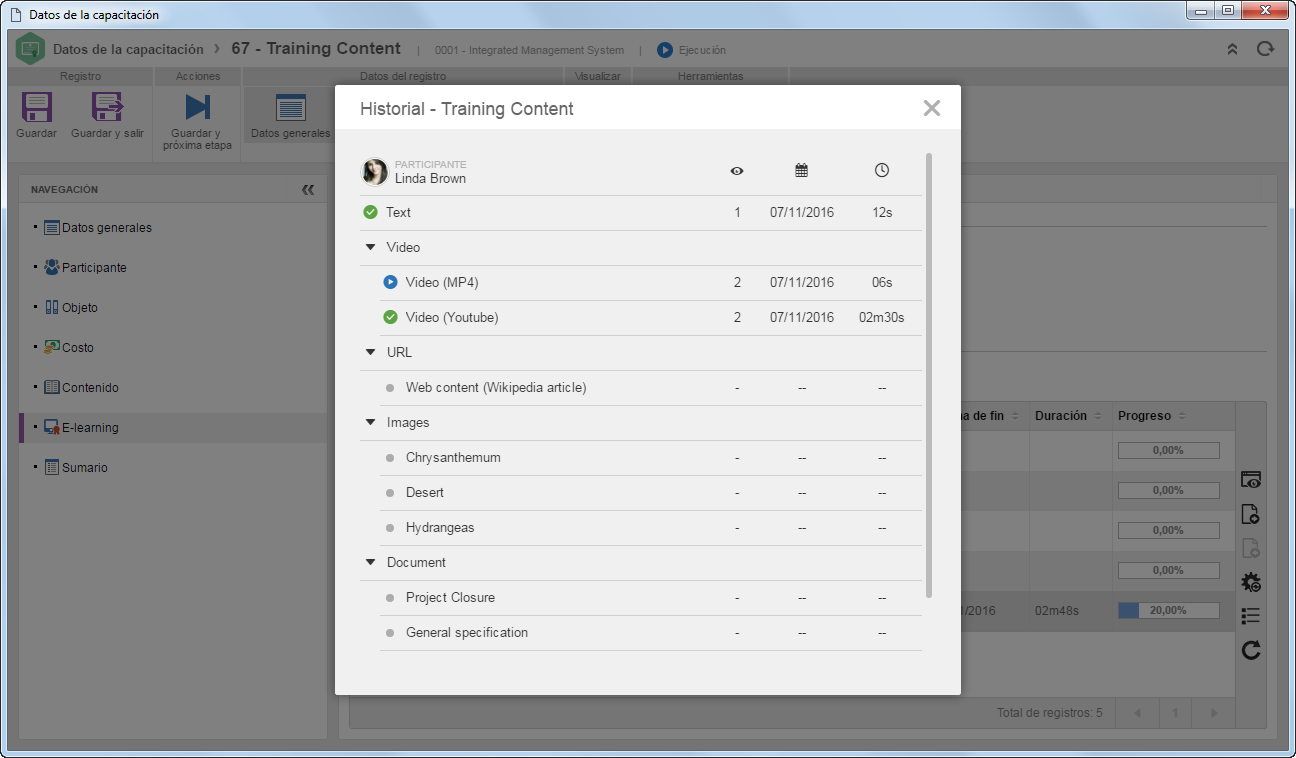Click the 20,00% progress bar

pyautogui.click(x=1169, y=610)
